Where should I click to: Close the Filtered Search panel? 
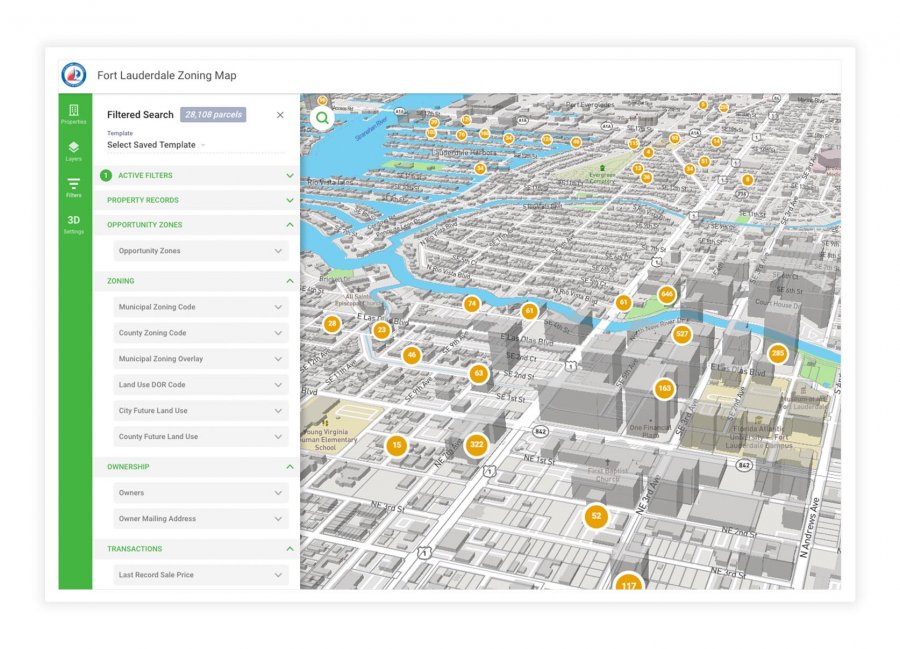pyautogui.click(x=280, y=114)
